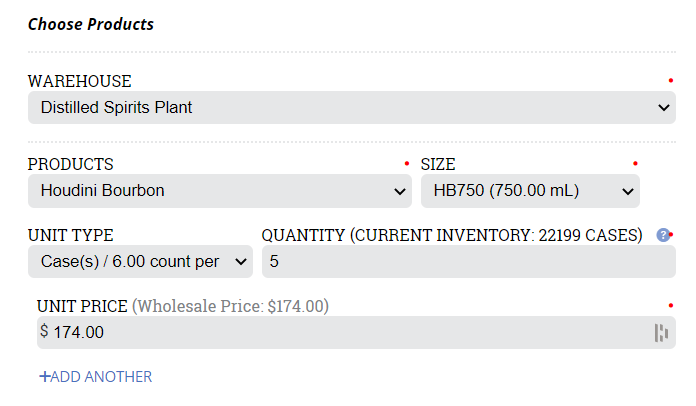Screen dimensions: 696x406
Task: Click the Wholesale Price $174.00 hint text
Action: (x=230, y=306)
